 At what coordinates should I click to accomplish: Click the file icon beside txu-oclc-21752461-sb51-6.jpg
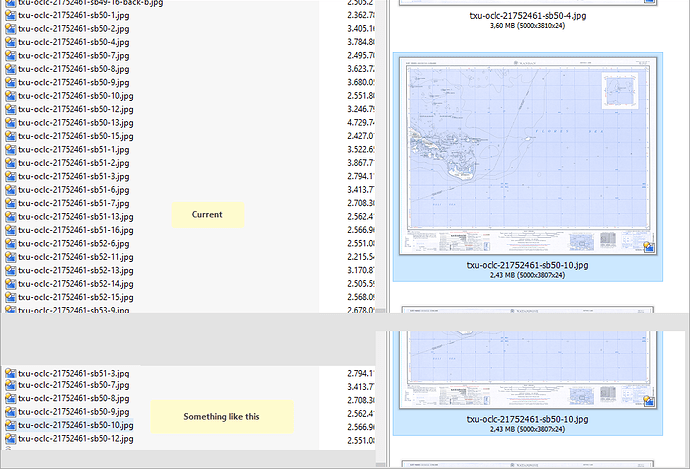pyautogui.click(x=11, y=190)
